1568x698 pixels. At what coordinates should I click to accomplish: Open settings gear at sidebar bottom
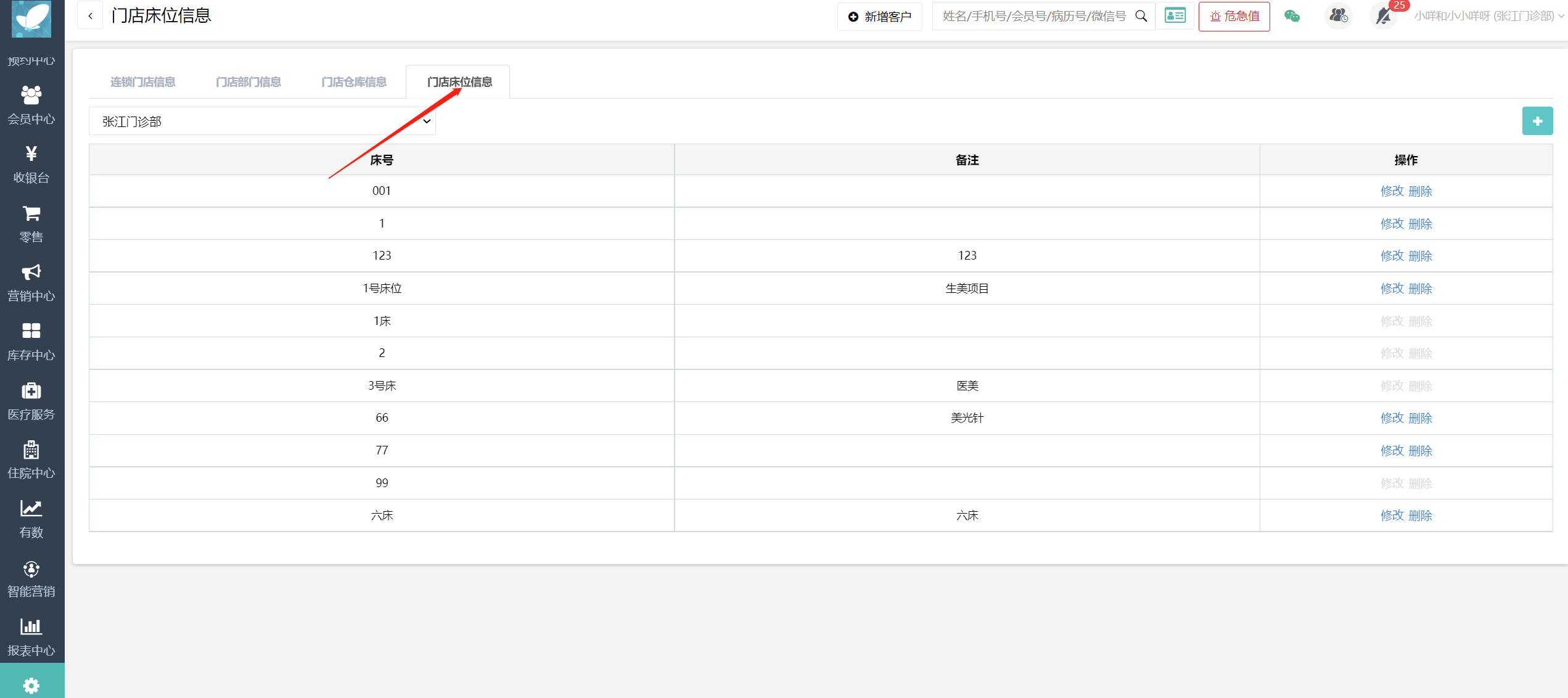point(31,685)
